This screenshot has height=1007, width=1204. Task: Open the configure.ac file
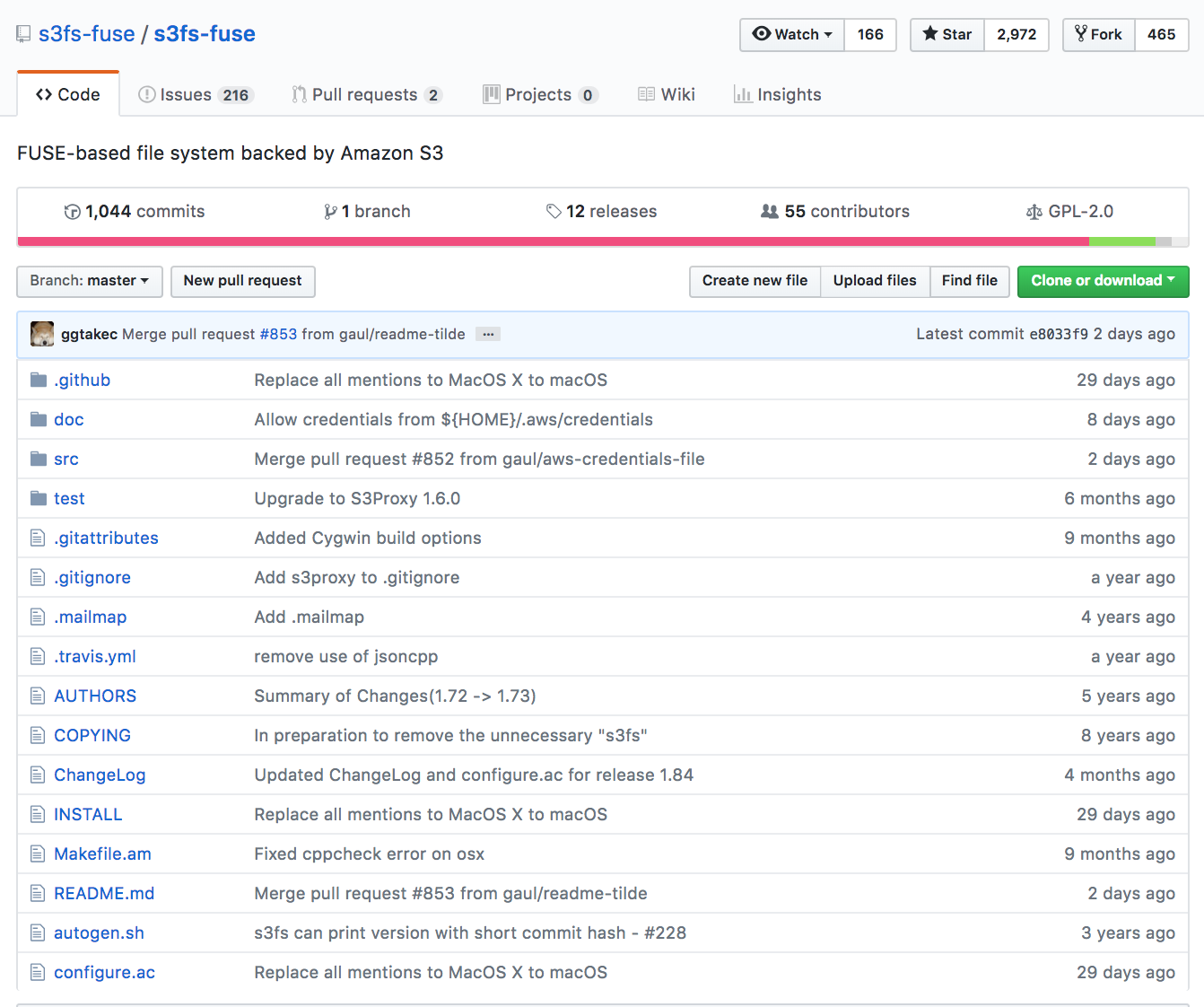coord(104,972)
